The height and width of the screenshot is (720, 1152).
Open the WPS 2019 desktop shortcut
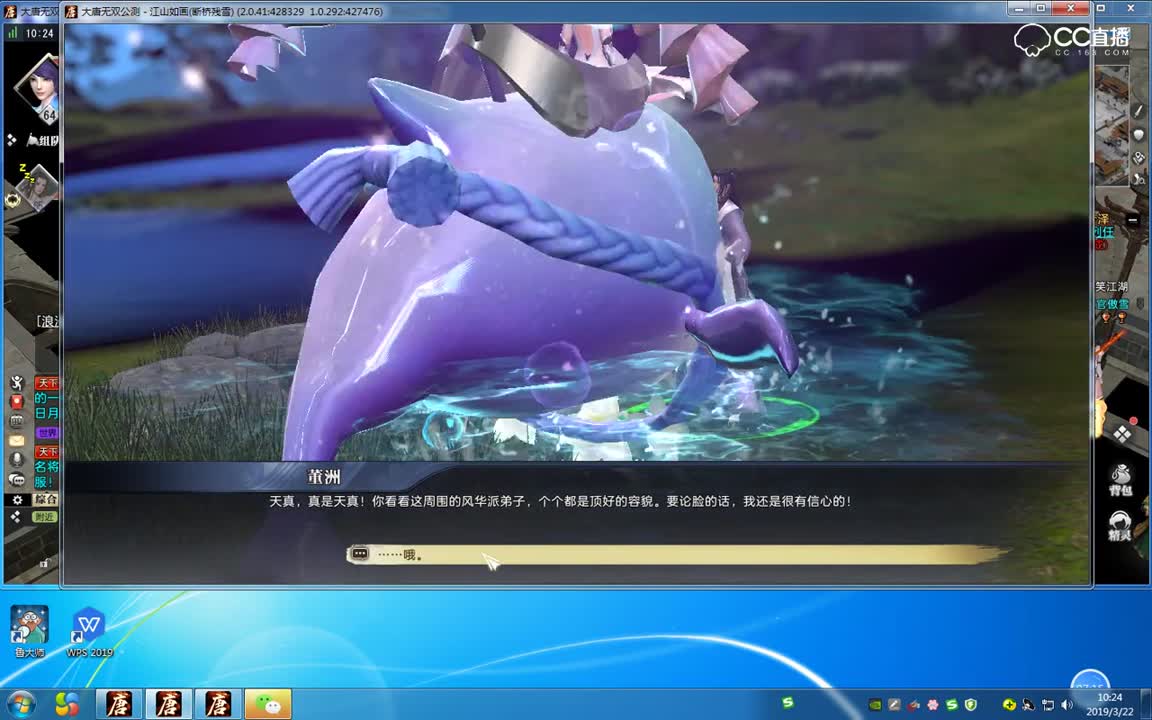coord(90,631)
